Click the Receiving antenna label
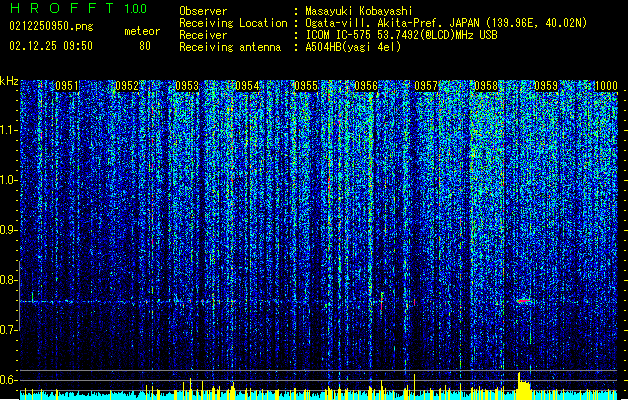Image resolution: width=629 pixels, height=400 pixels. (230, 47)
